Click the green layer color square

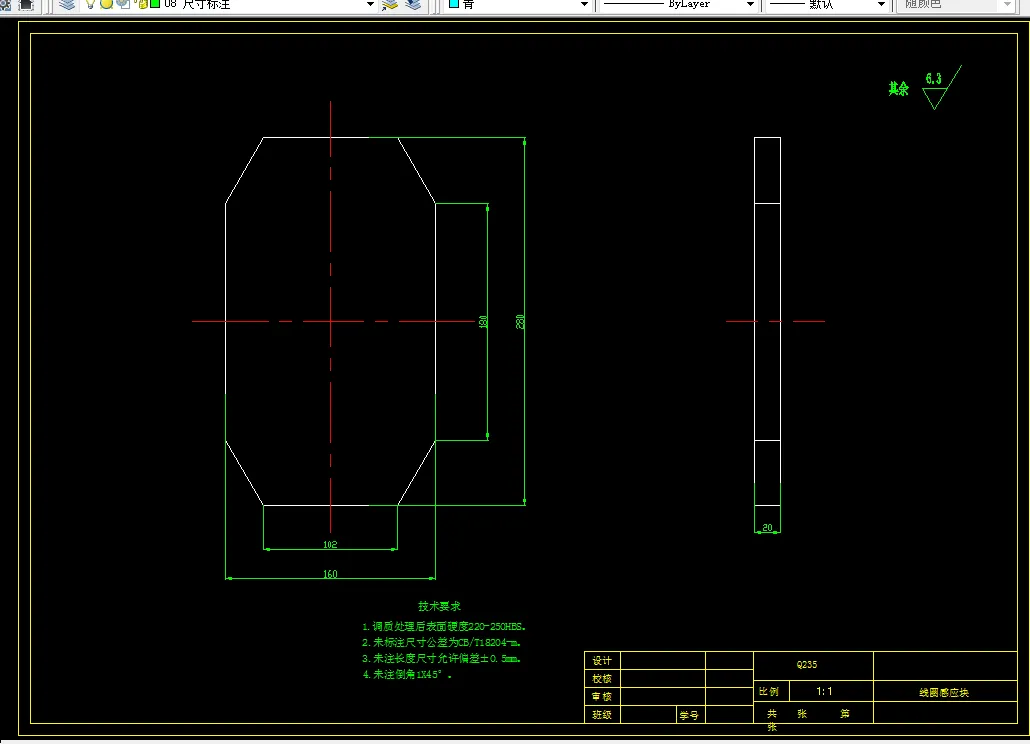point(156,4)
